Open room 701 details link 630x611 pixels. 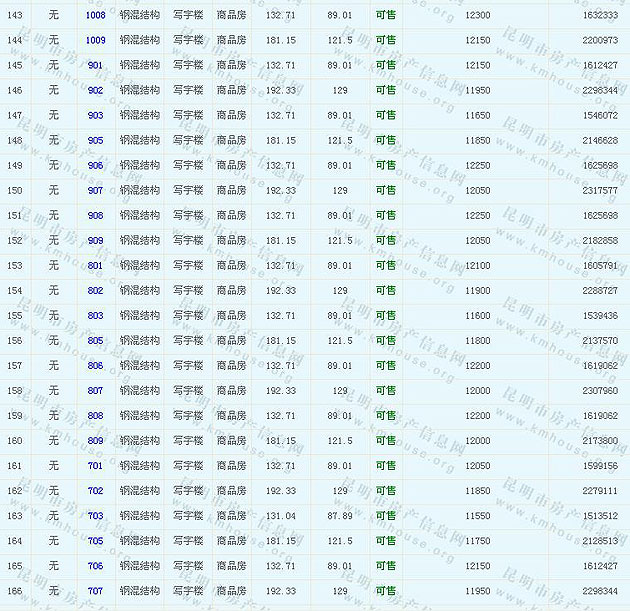(x=95, y=465)
